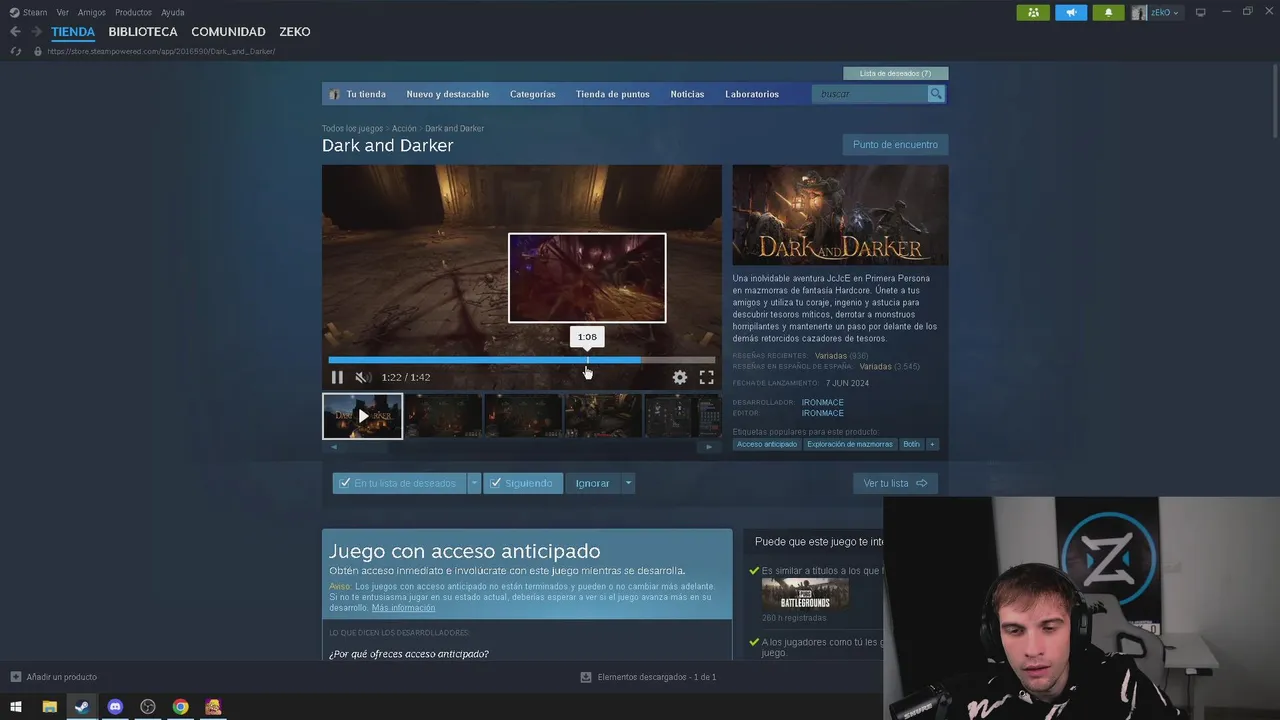Open the recent reviews Variadas link
Image resolution: width=1280 pixels, height=720 pixels.
click(830, 356)
